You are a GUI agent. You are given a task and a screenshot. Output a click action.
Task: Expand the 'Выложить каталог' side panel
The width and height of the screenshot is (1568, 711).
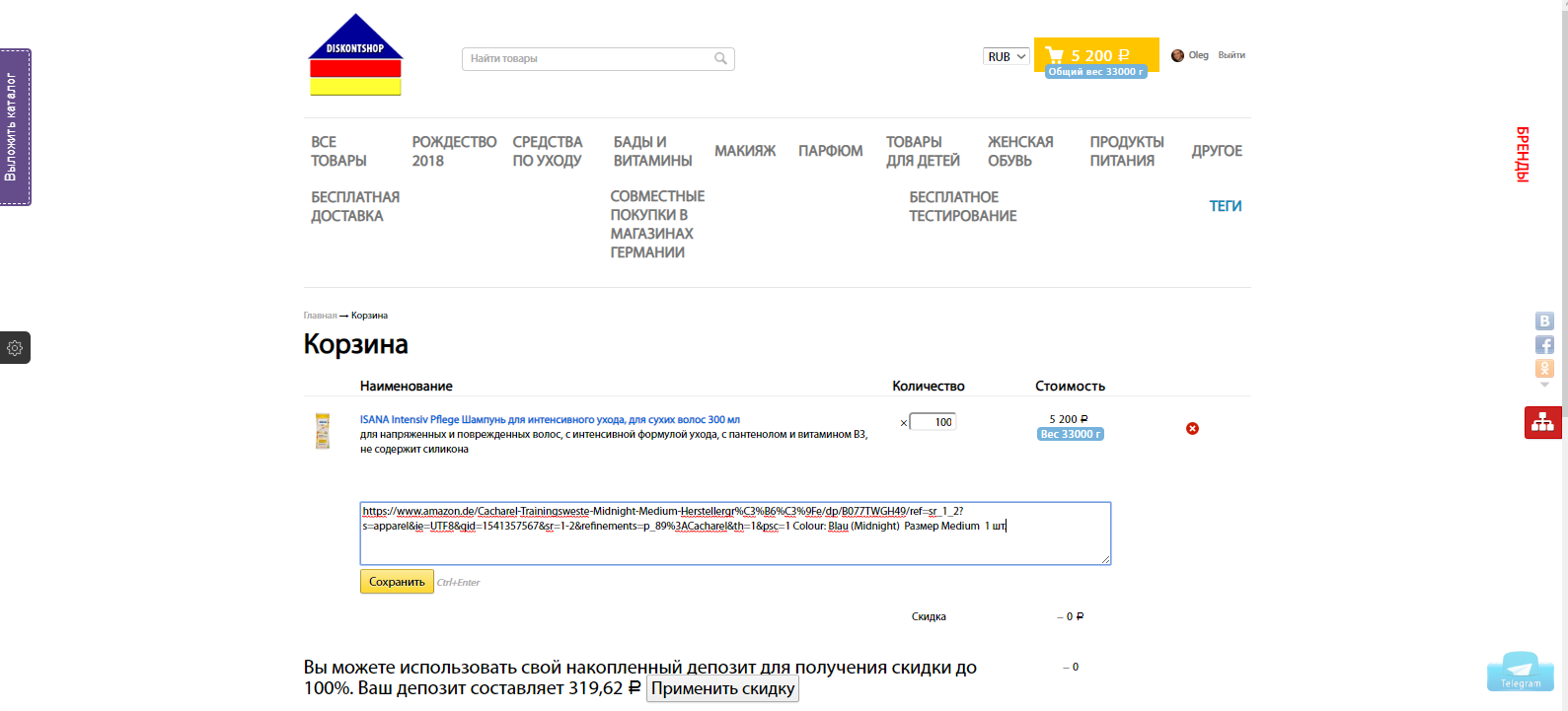(15, 127)
